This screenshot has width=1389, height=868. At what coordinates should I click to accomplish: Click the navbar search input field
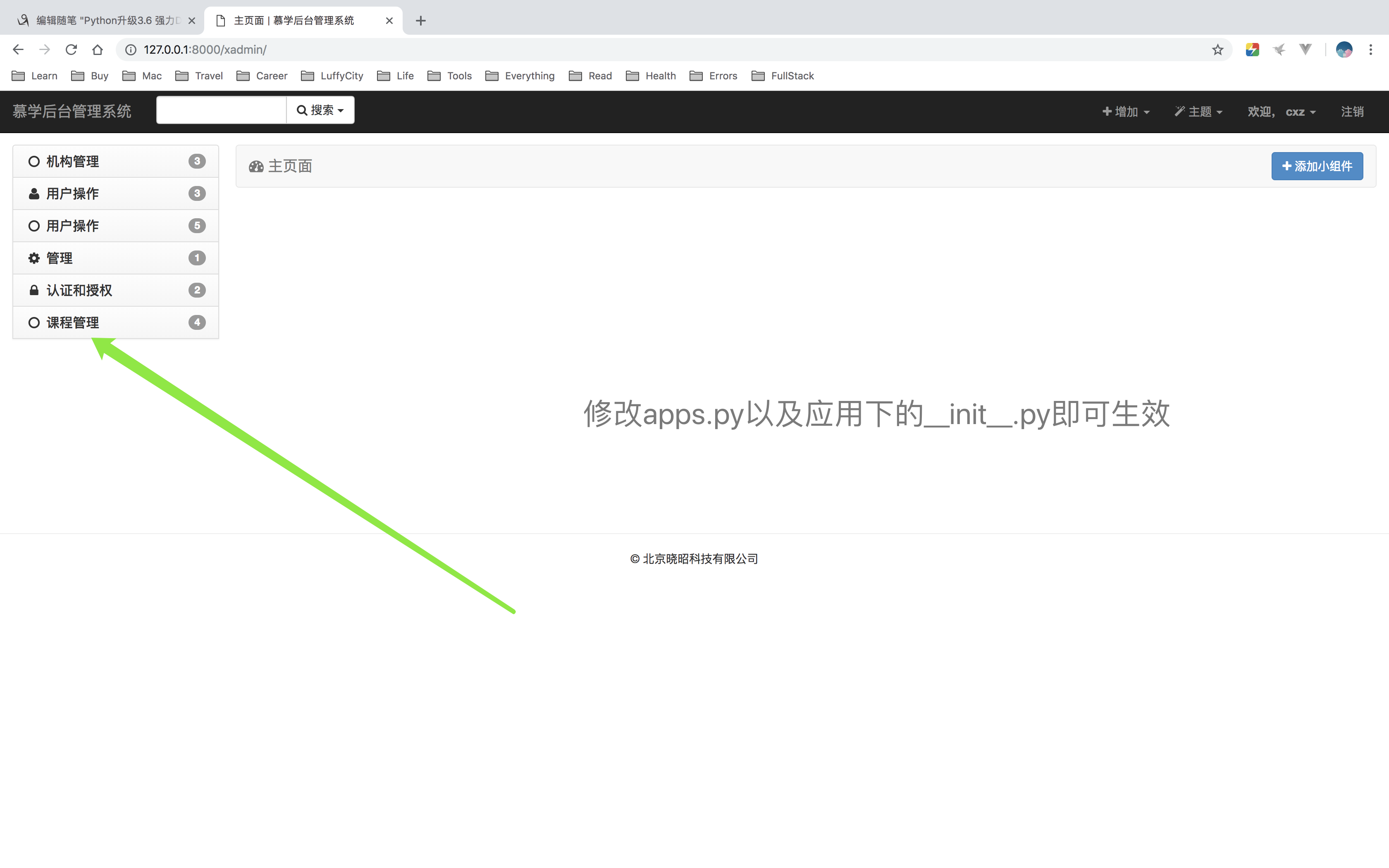click(221, 110)
